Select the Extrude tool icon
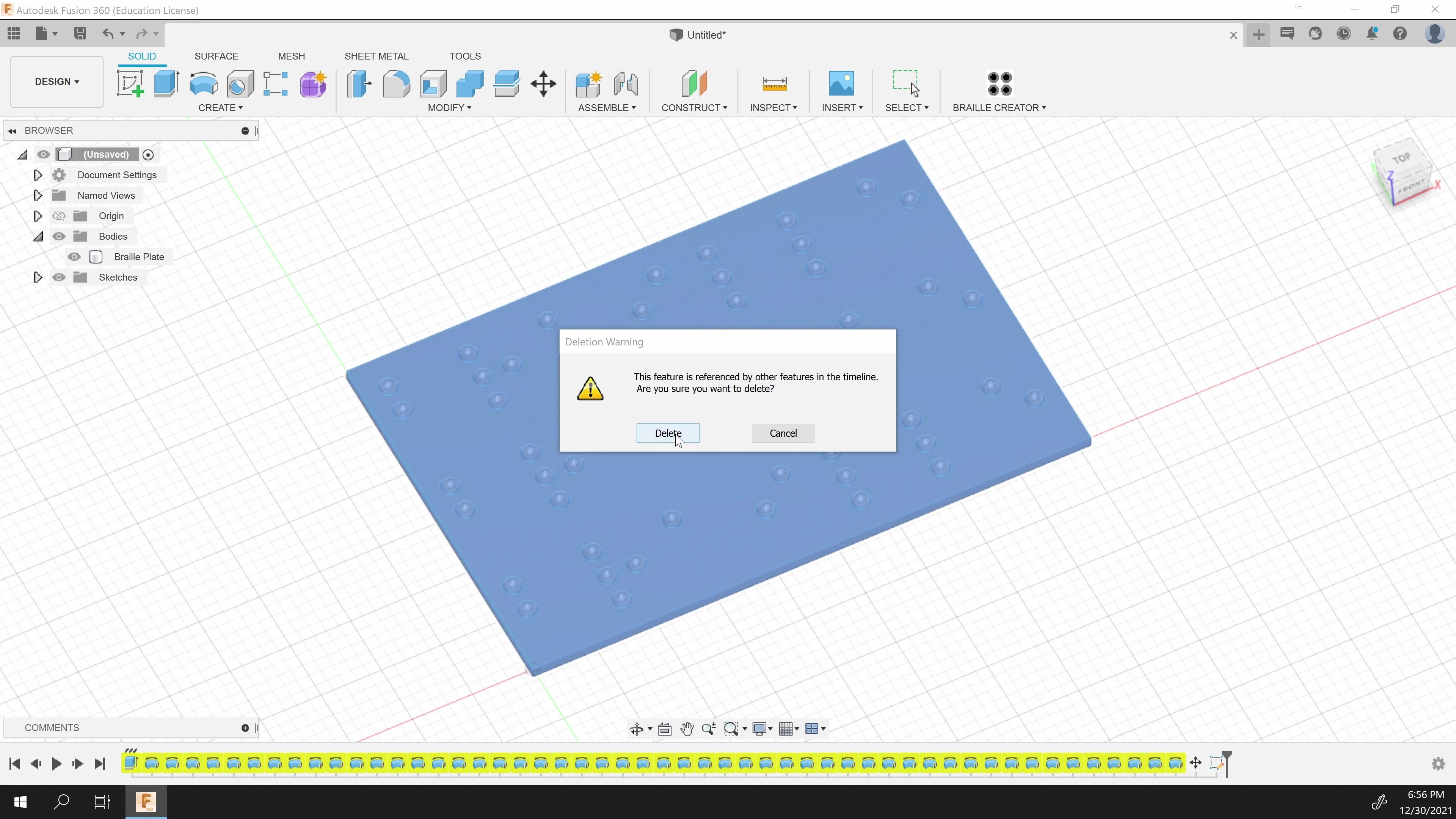1456x819 pixels. pos(166,84)
